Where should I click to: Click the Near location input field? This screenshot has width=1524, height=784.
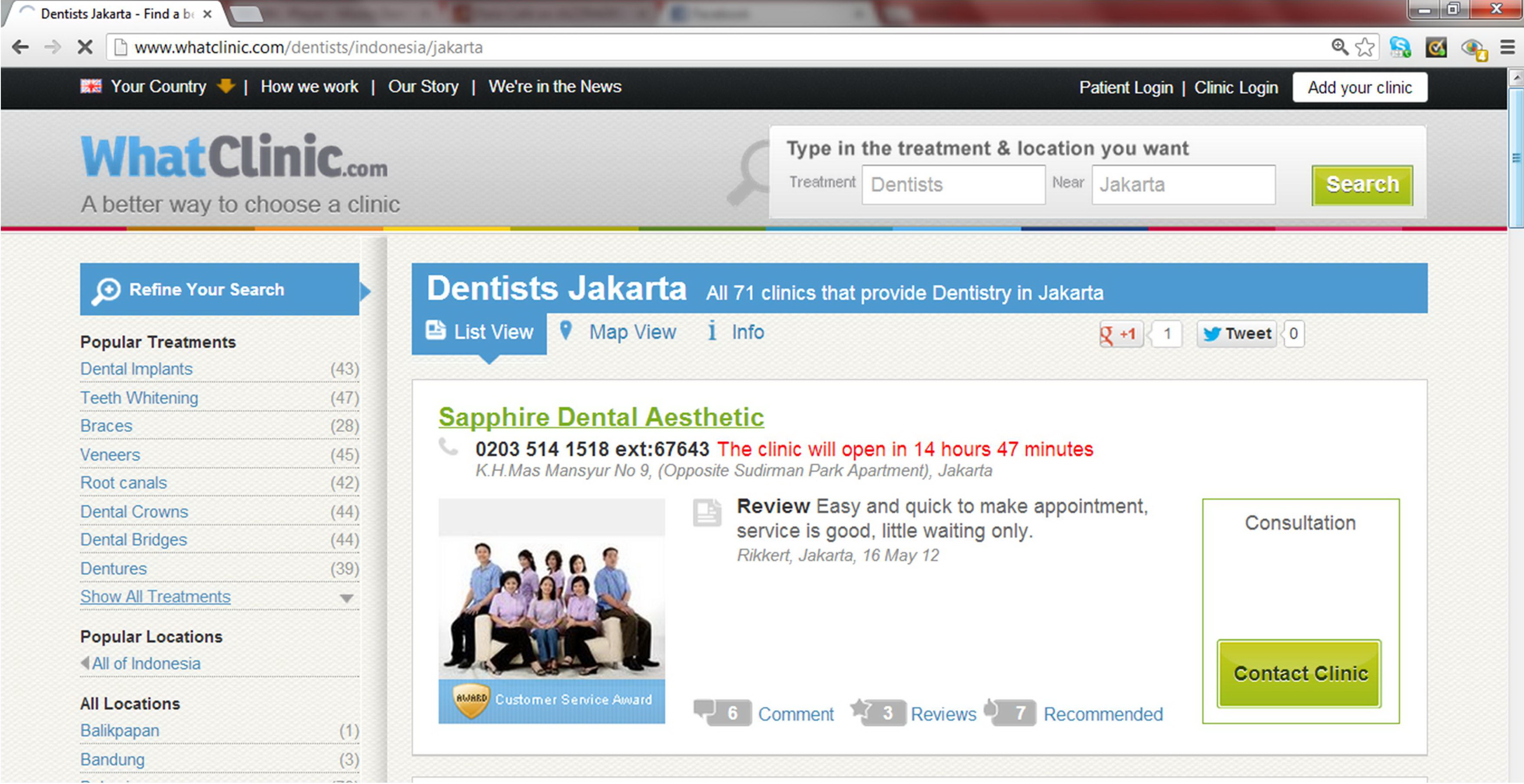tap(1184, 185)
